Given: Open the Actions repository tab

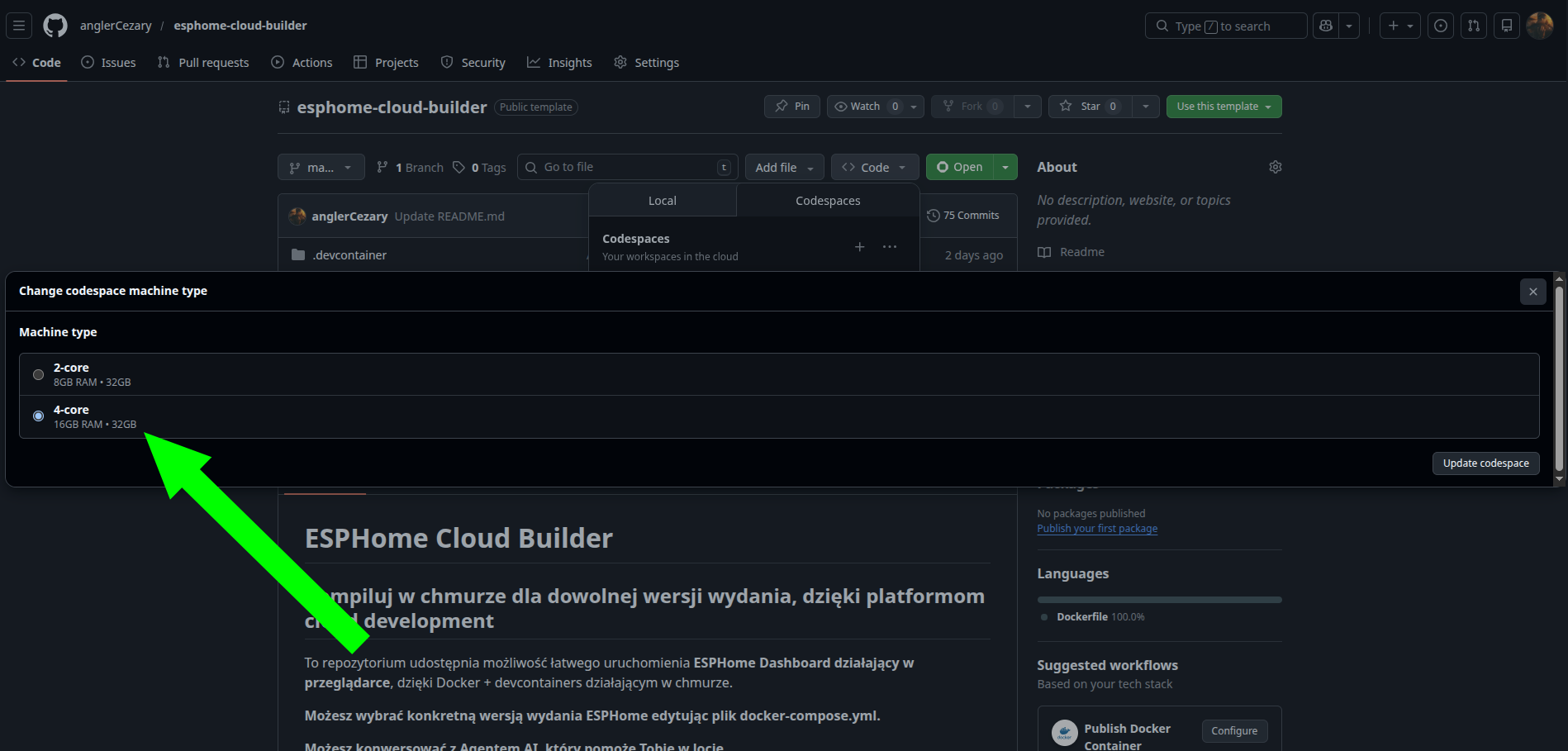Looking at the screenshot, I should click(x=302, y=63).
